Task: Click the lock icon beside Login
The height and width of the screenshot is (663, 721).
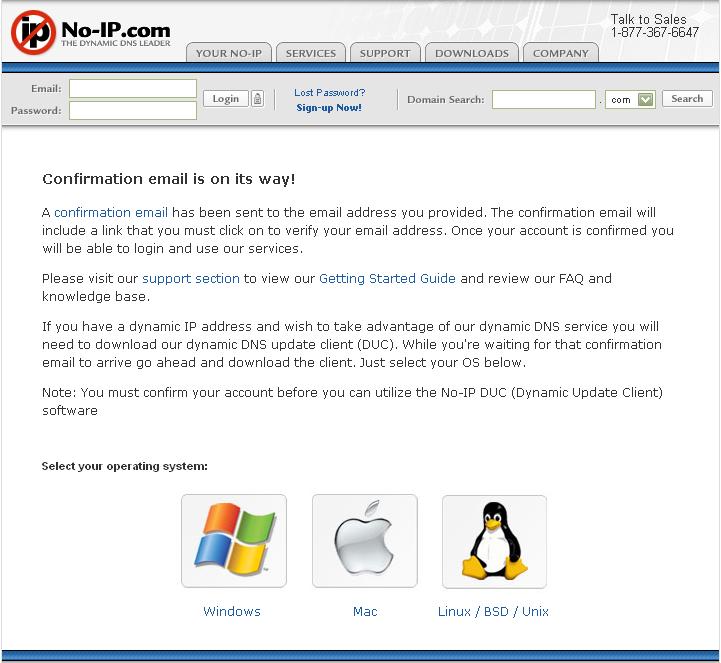Action: 258,99
